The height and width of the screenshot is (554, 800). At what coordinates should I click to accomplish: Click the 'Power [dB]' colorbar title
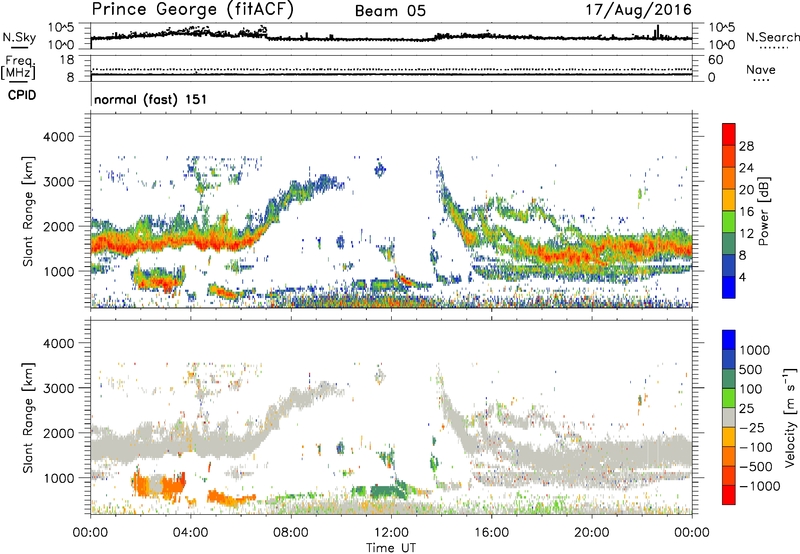(x=763, y=211)
